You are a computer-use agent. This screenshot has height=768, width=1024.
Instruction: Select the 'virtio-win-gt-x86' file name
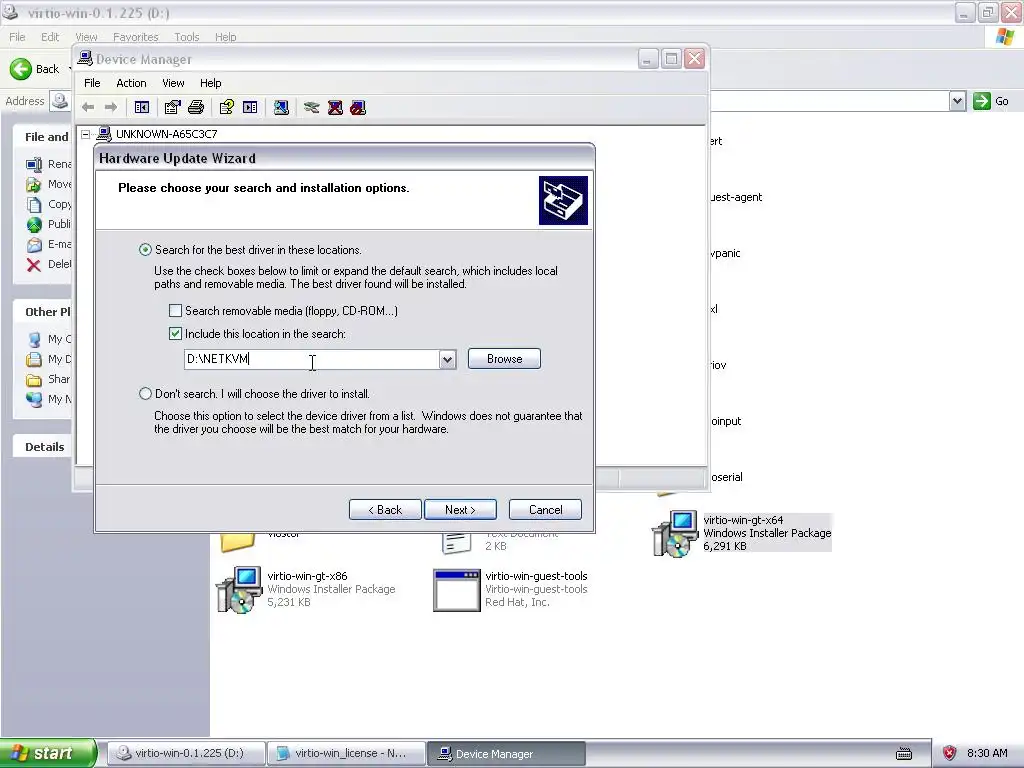(307, 576)
